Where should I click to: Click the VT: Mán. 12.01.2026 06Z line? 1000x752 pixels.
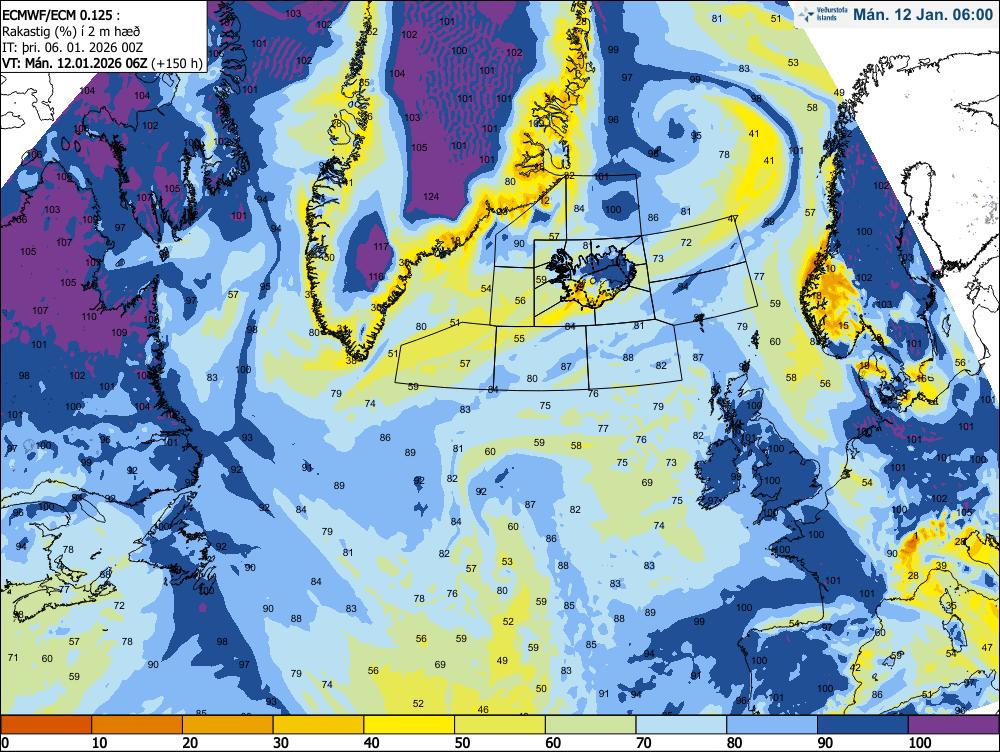click(103, 63)
